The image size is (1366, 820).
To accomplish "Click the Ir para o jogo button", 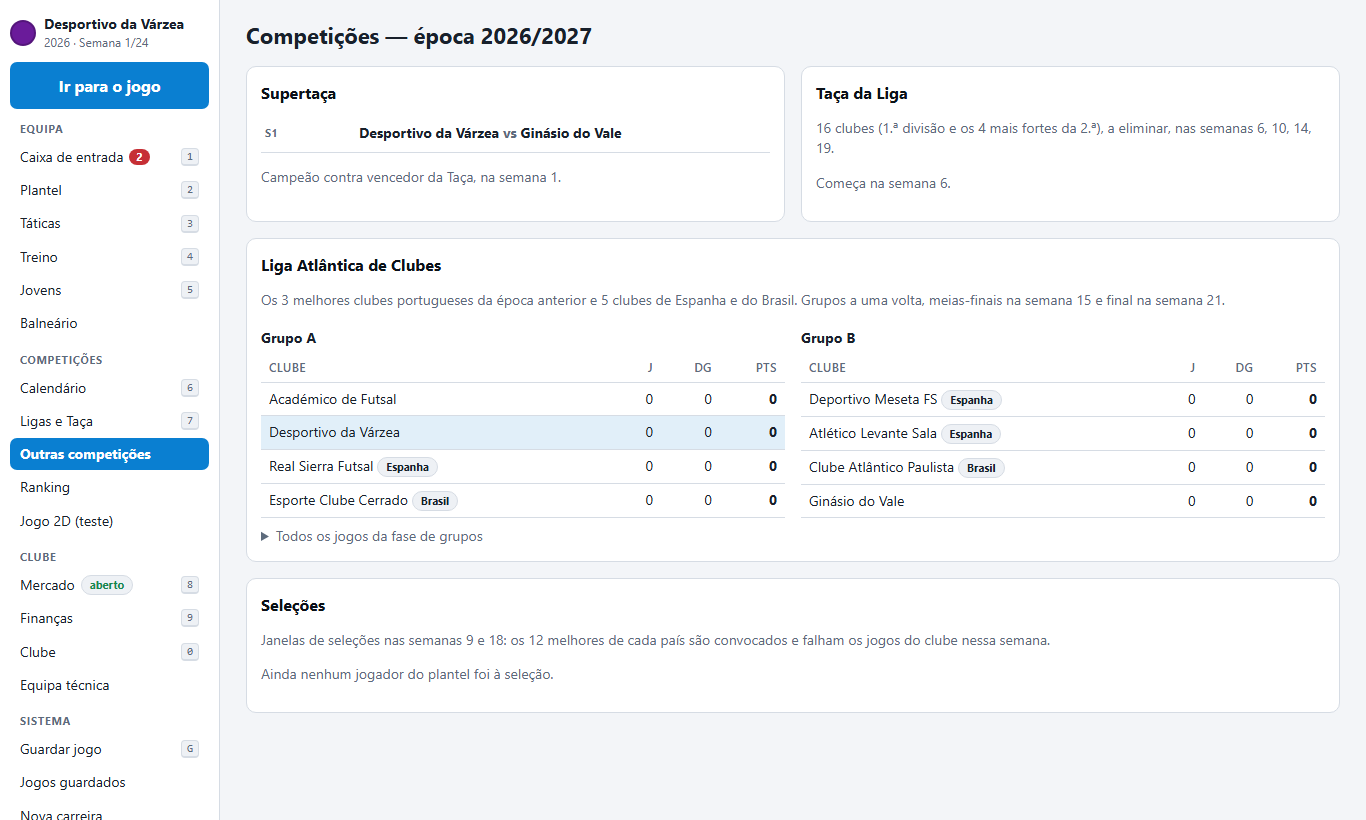I will point(109,86).
